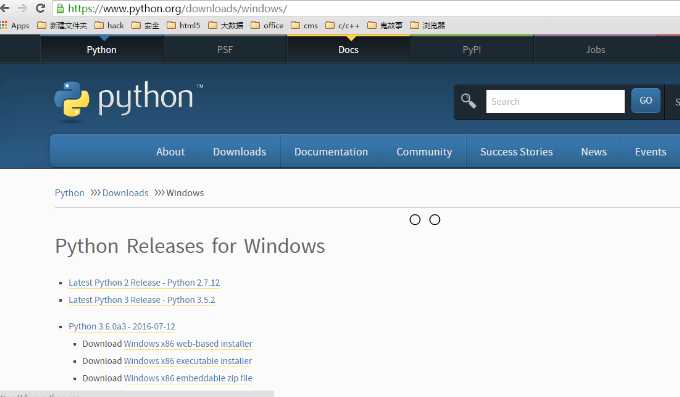Open the 安全 bookmark folder

pyautogui.click(x=145, y=26)
